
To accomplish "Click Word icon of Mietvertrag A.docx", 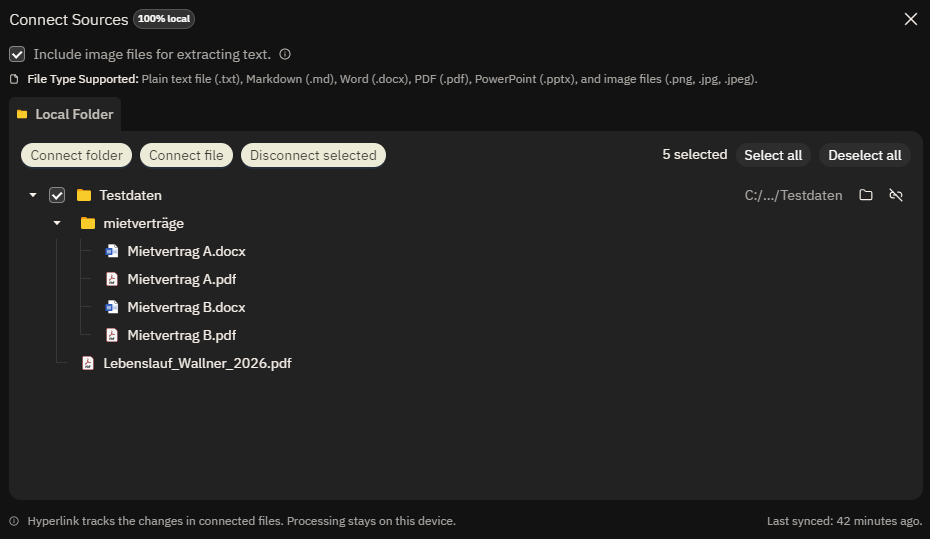I will pos(112,251).
